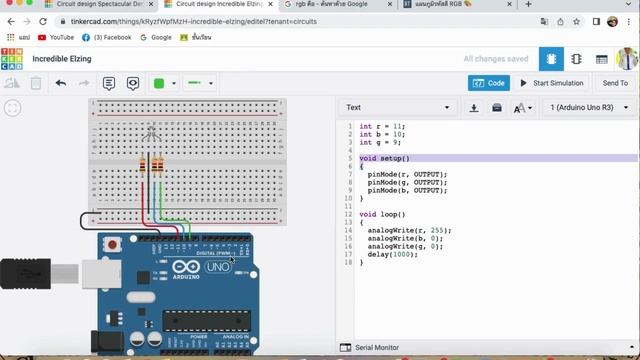Open a new browser tab

[529, 4]
